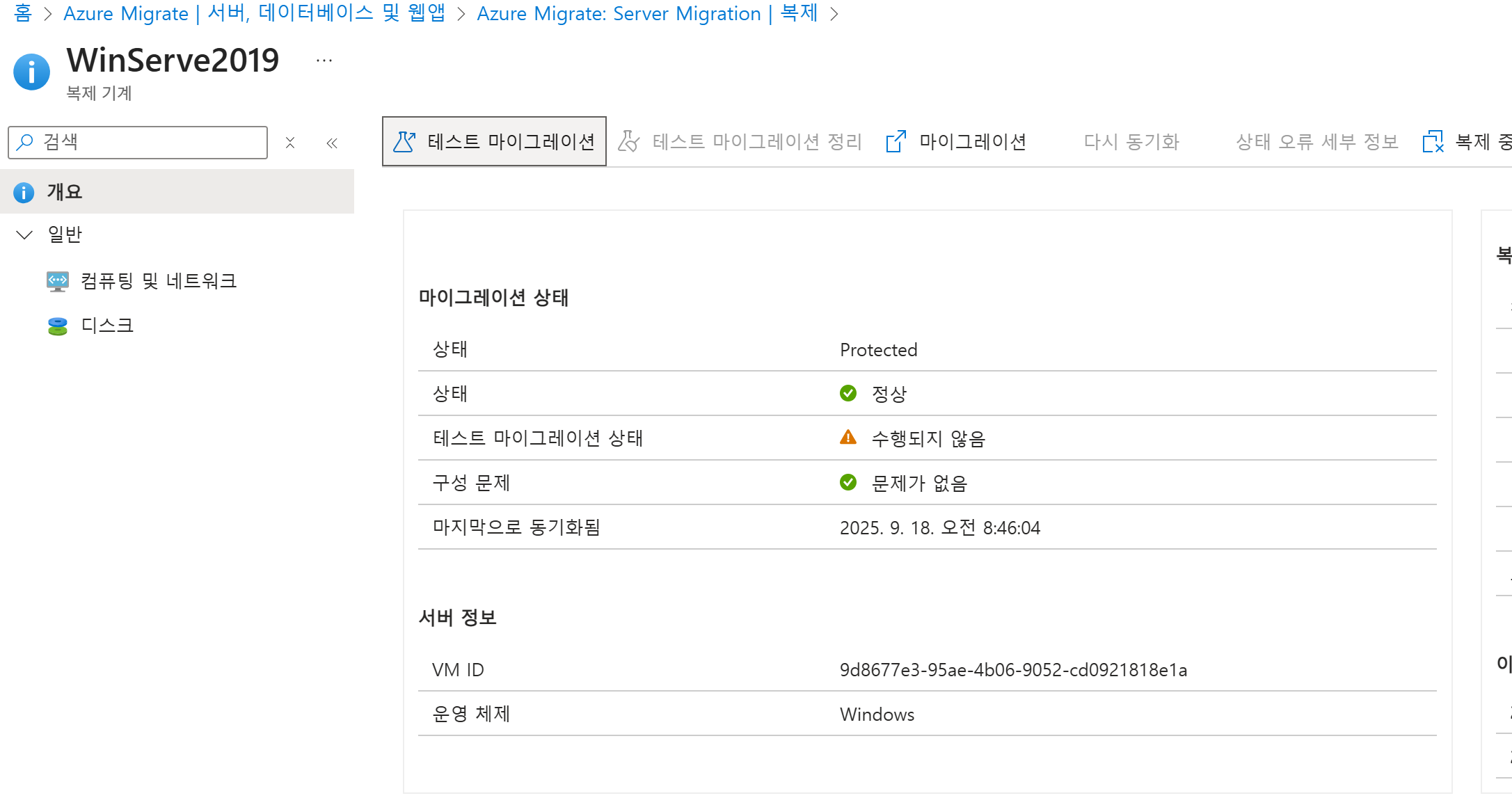
Task: Open 컴퓨팅 및 네트워크 menu item
Action: 159,281
